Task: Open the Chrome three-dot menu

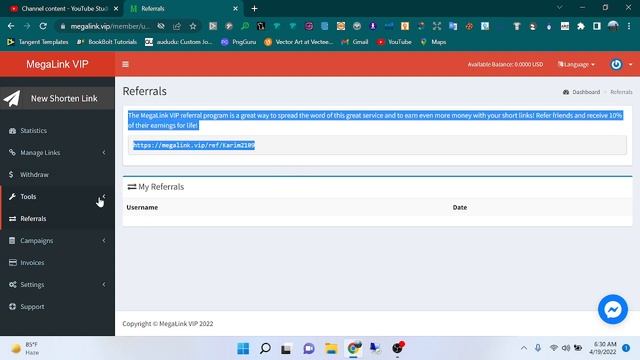Action: [x=629, y=26]
